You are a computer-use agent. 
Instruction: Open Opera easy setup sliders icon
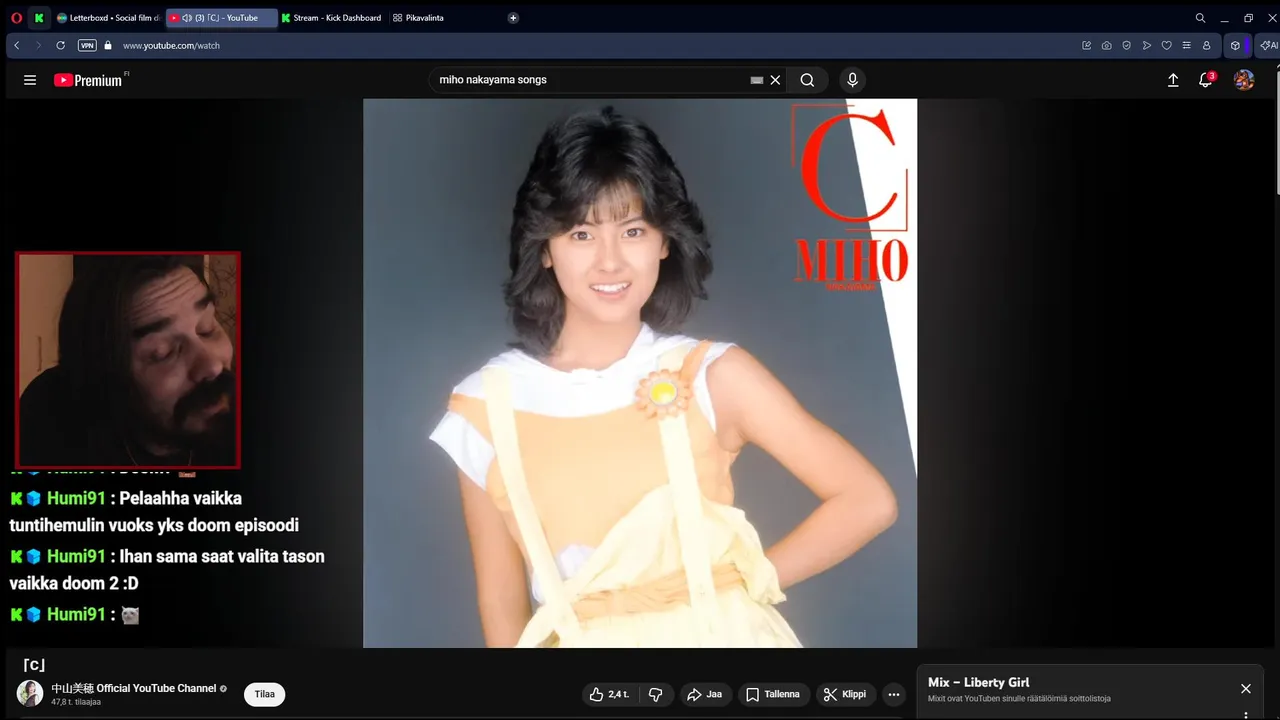click(1186, 45)
